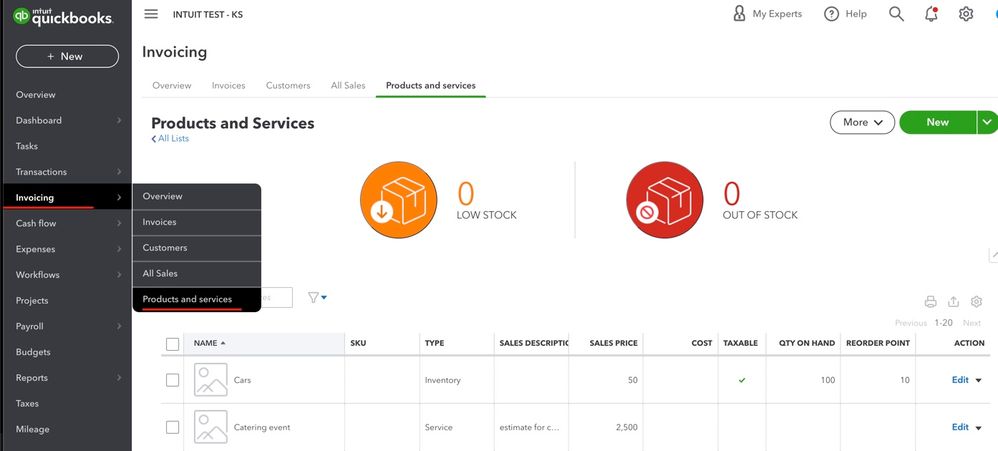Choose All Sales in the Invoicing flyout
Image resolution: width=998 pixels, height=451 pixels.
click(197, 274)
